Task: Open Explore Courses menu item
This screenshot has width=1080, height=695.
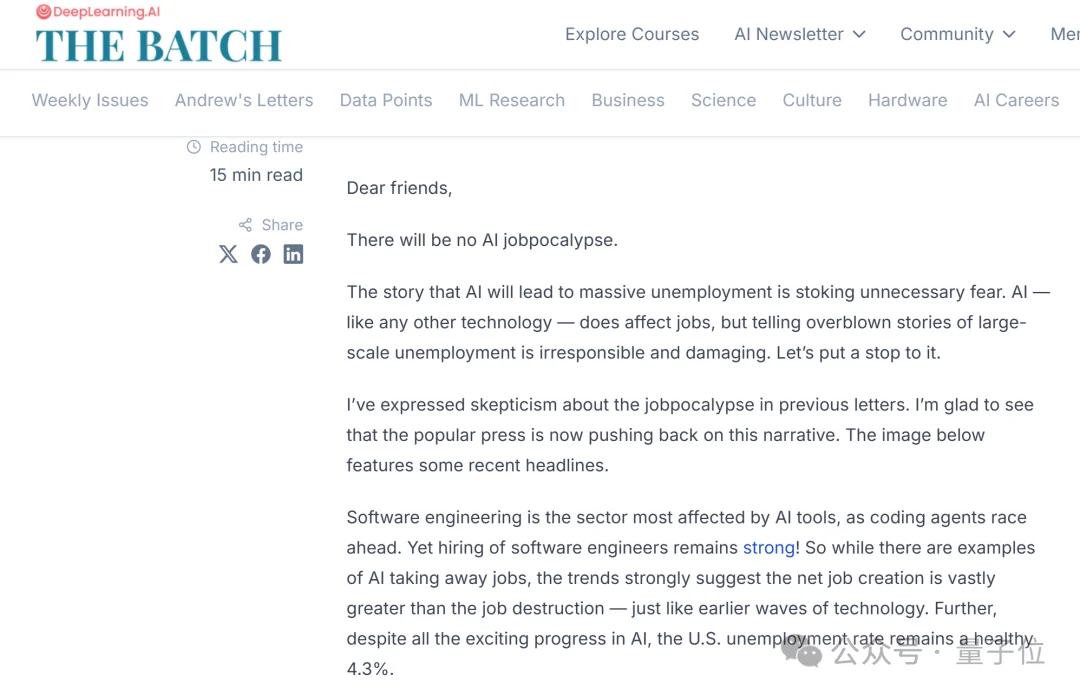Action: [632, 34]
